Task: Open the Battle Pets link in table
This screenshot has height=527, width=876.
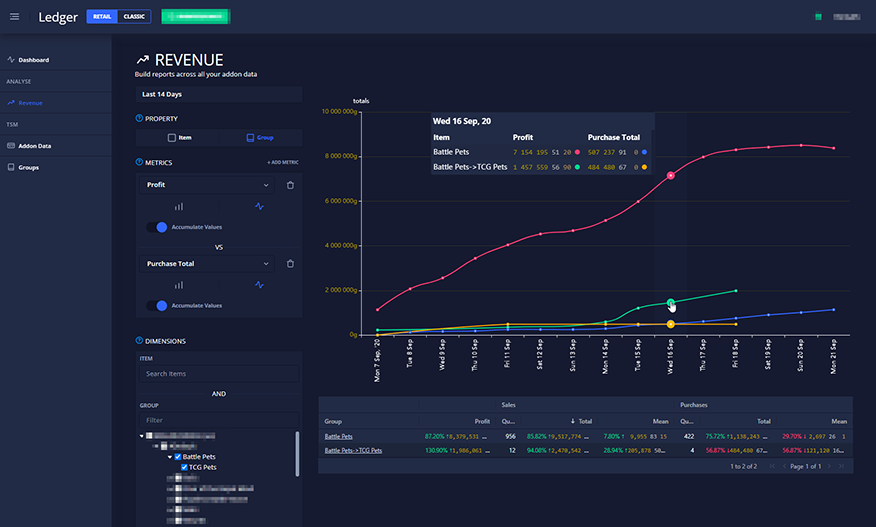Action: (339, 436)
